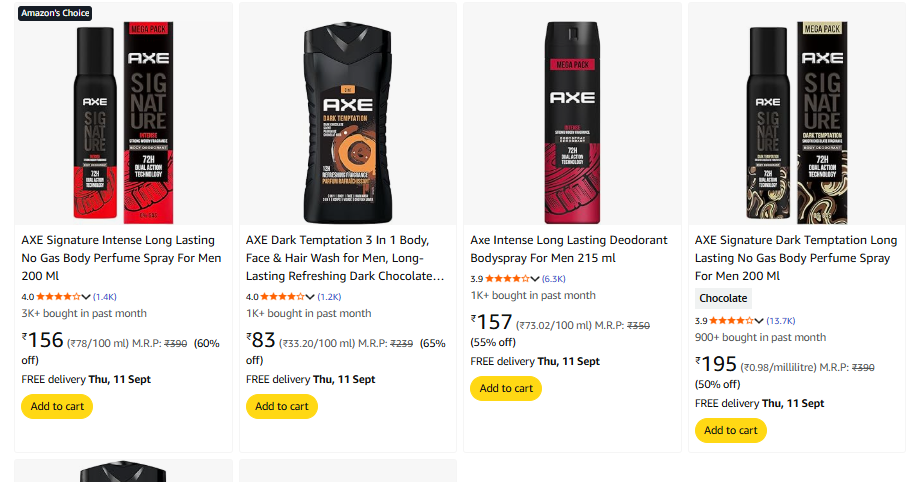Open rating dropdown chevron for AXE Signature Intense

pyautogui.click(x=86, y=297)
